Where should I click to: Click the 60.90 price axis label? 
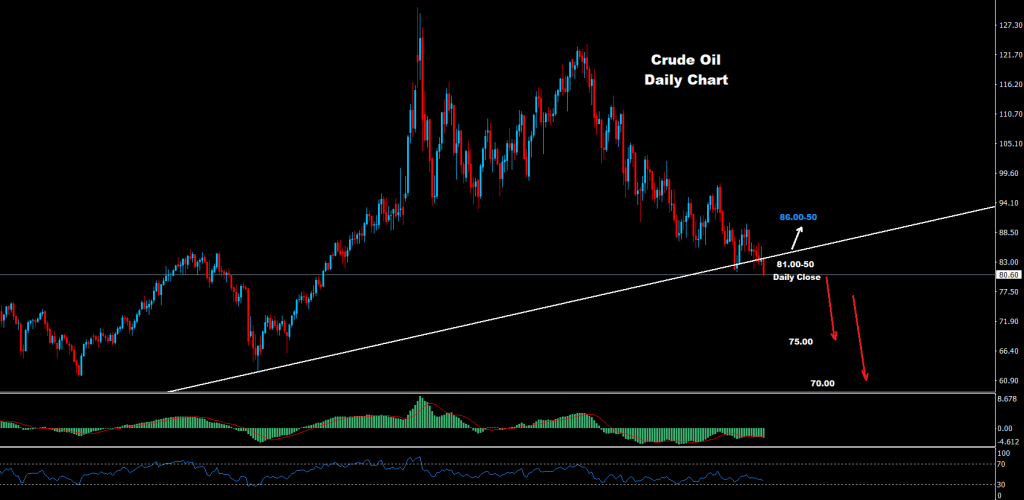1008,381
